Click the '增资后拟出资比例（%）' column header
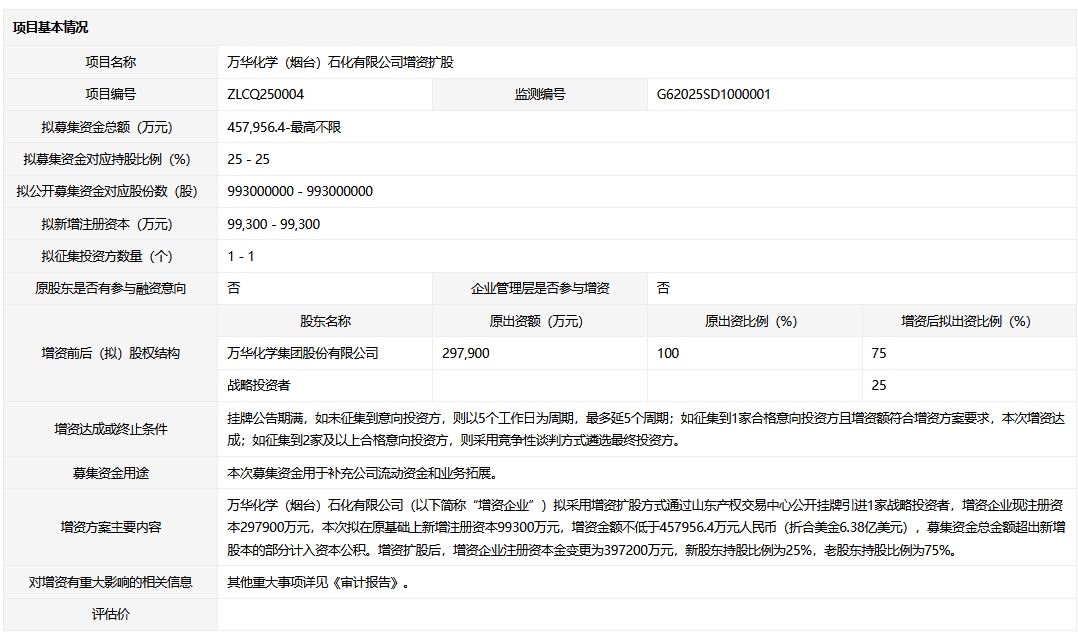Viewport: 1078px width, 639px height. click(x=969, y=321)
